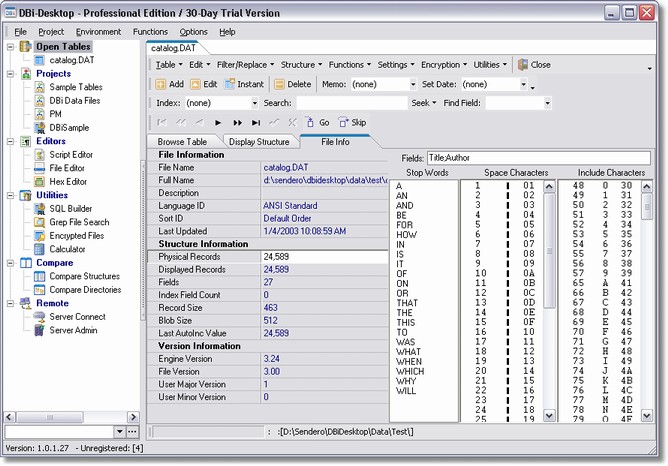Click the Fields text box
The height and width of the screenshot is (466, 668).
pyautogui.click(x=539, y=158)
